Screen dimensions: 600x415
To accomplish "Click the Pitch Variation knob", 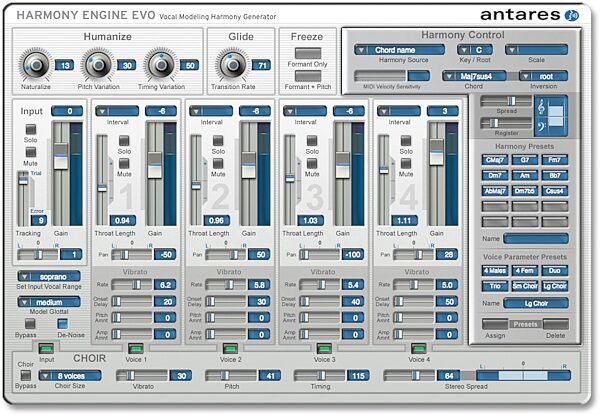I will [99, 65].
